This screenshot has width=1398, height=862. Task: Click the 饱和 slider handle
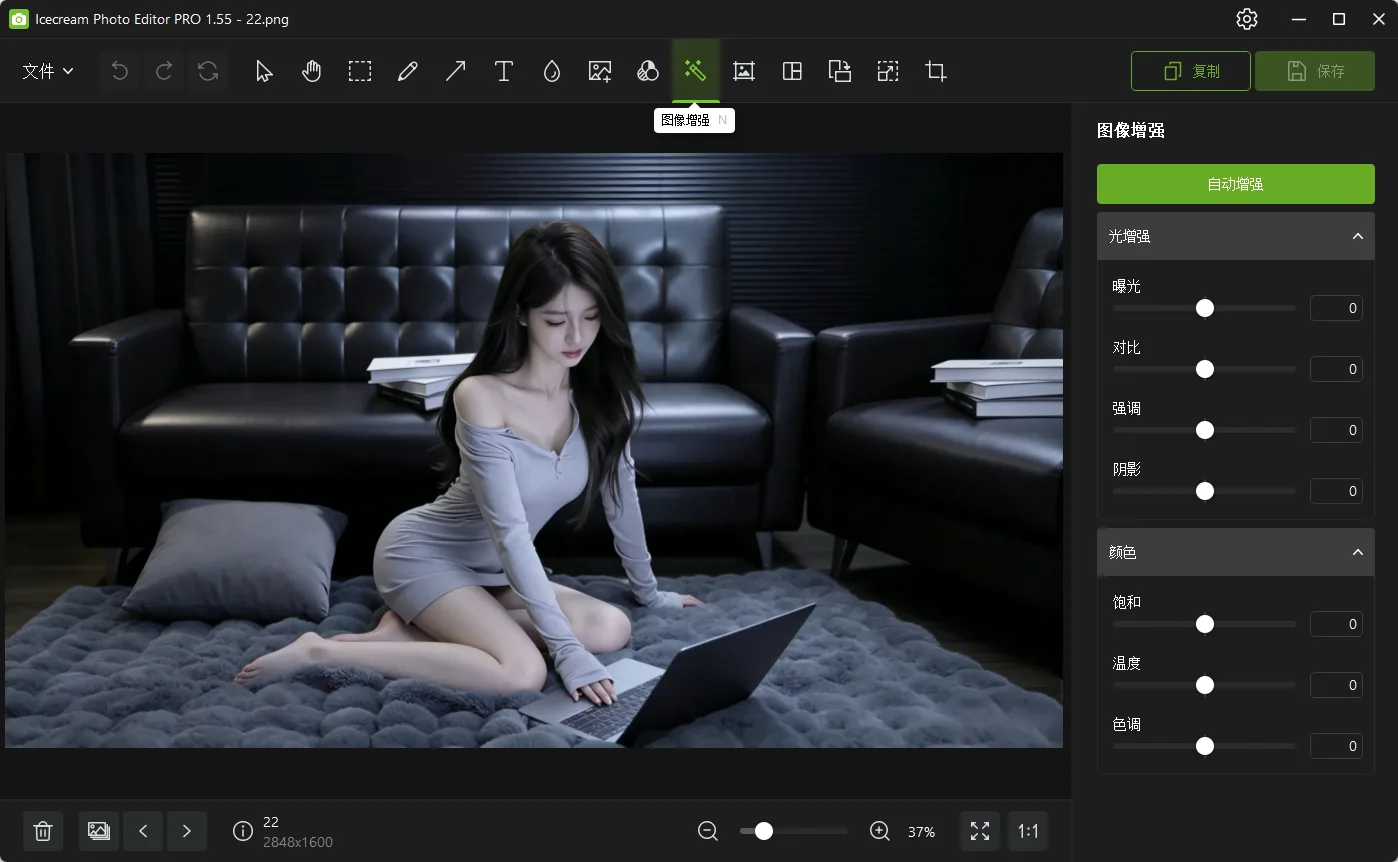click(x=1205, y=624)
